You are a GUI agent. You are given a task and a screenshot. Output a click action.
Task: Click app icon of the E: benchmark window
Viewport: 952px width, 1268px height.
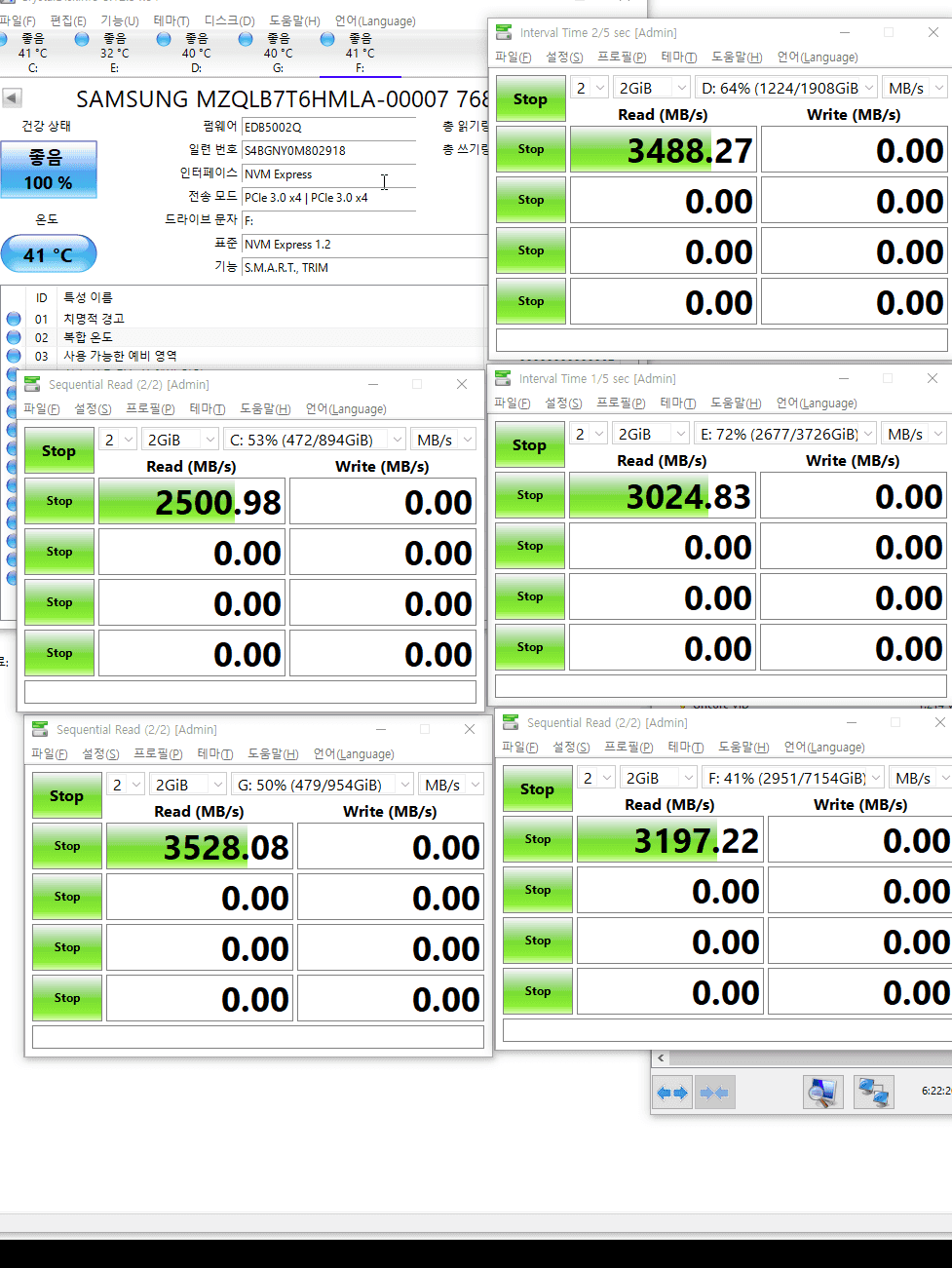click(x=503, y=378)
